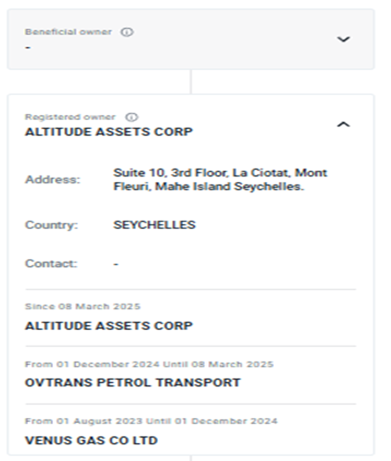Click From 01 December 2024 date range

[x=149, y=364]
